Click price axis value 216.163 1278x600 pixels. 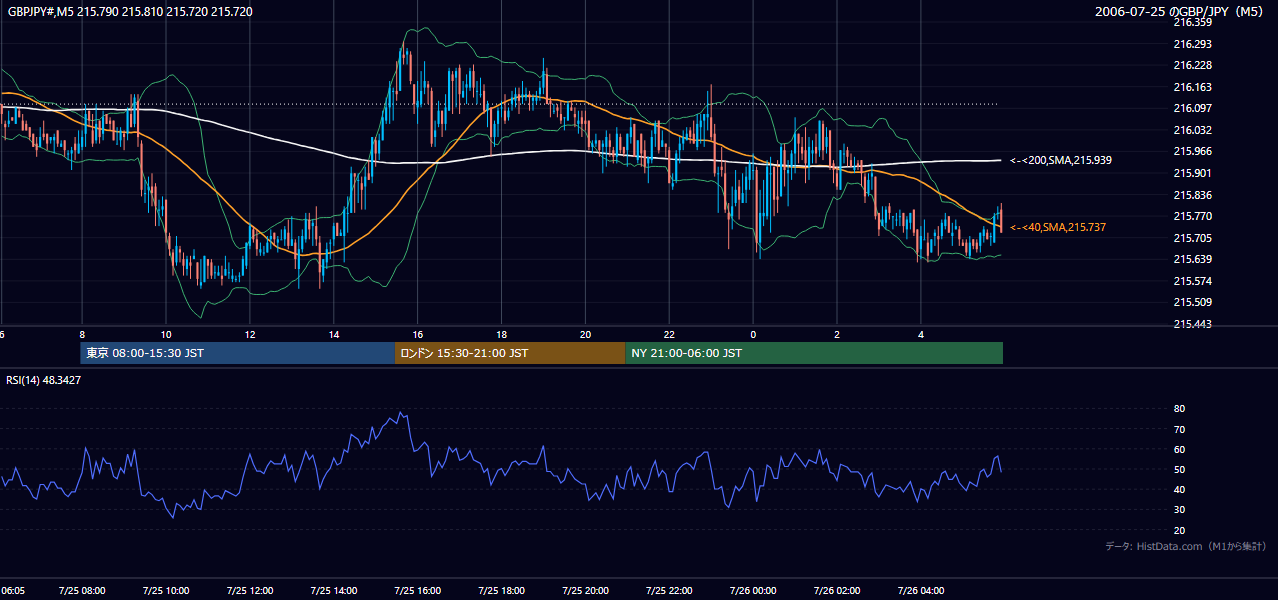(1192, 87)
